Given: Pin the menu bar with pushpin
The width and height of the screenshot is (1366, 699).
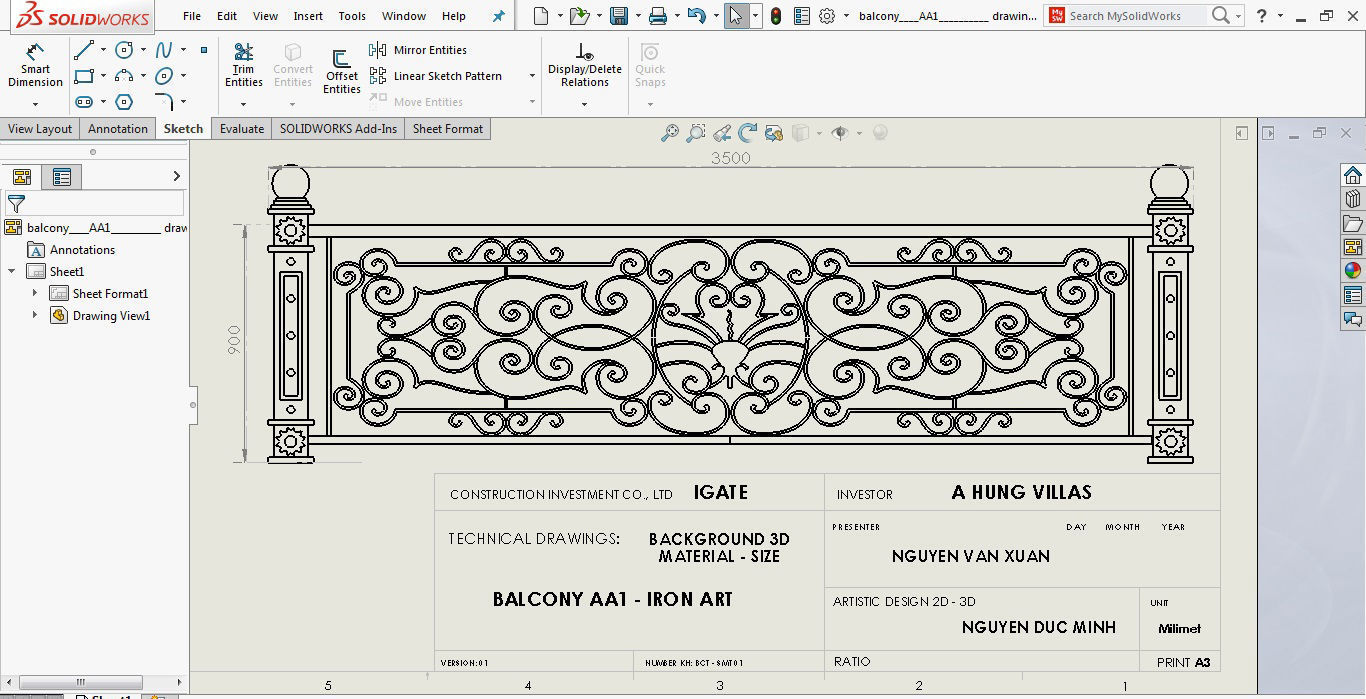Looking at the screenshot, I should pos(498,16).
